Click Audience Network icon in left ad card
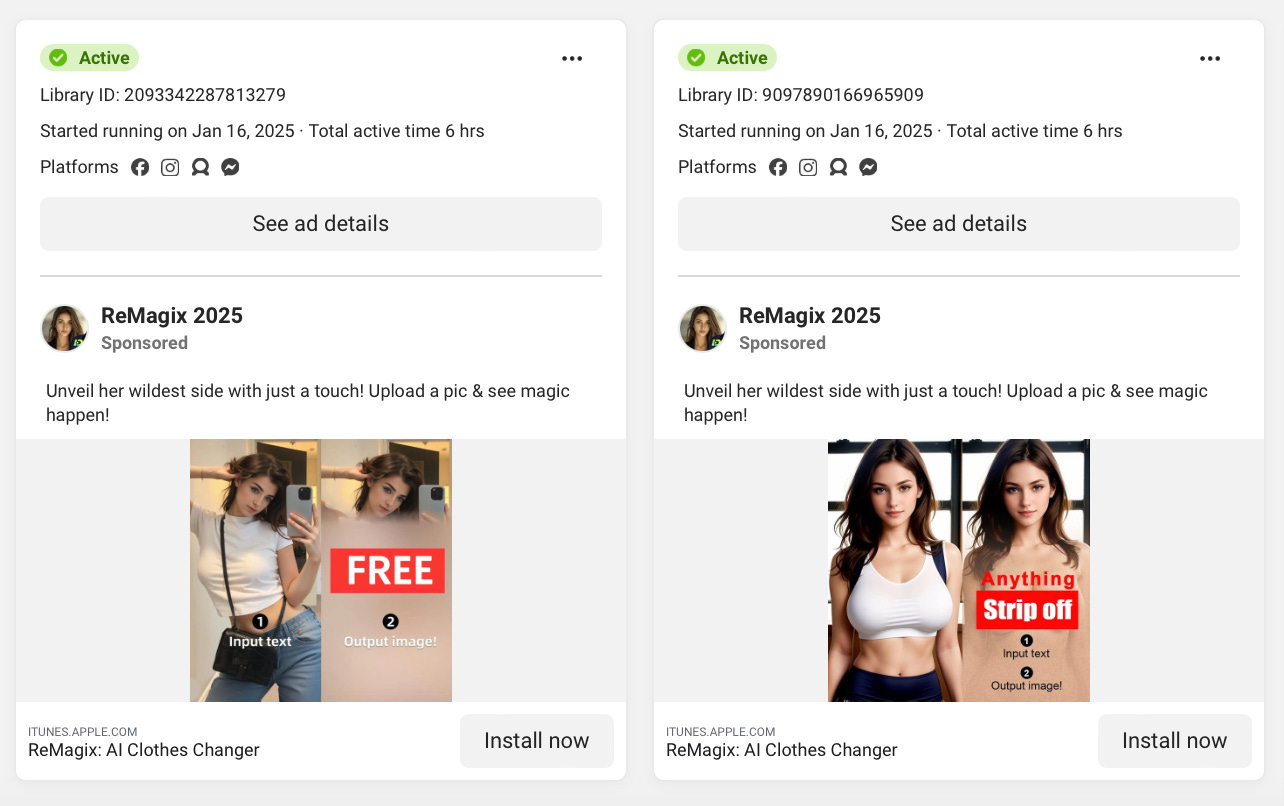 tap(200, 168)
